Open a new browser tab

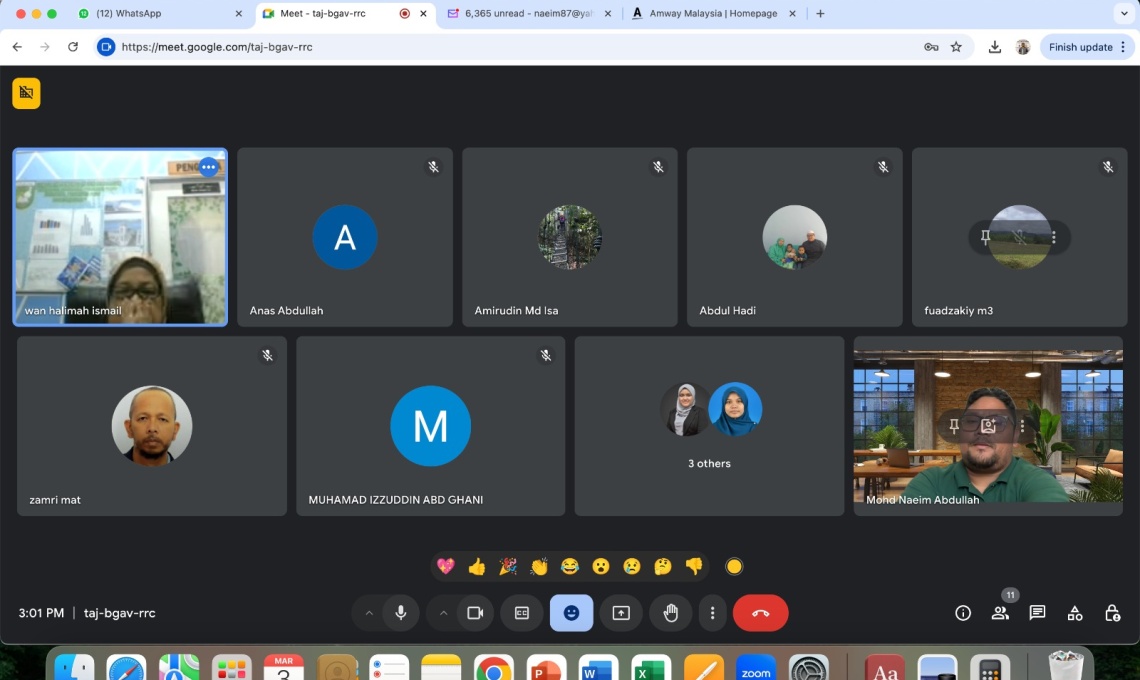coord(820,13)
